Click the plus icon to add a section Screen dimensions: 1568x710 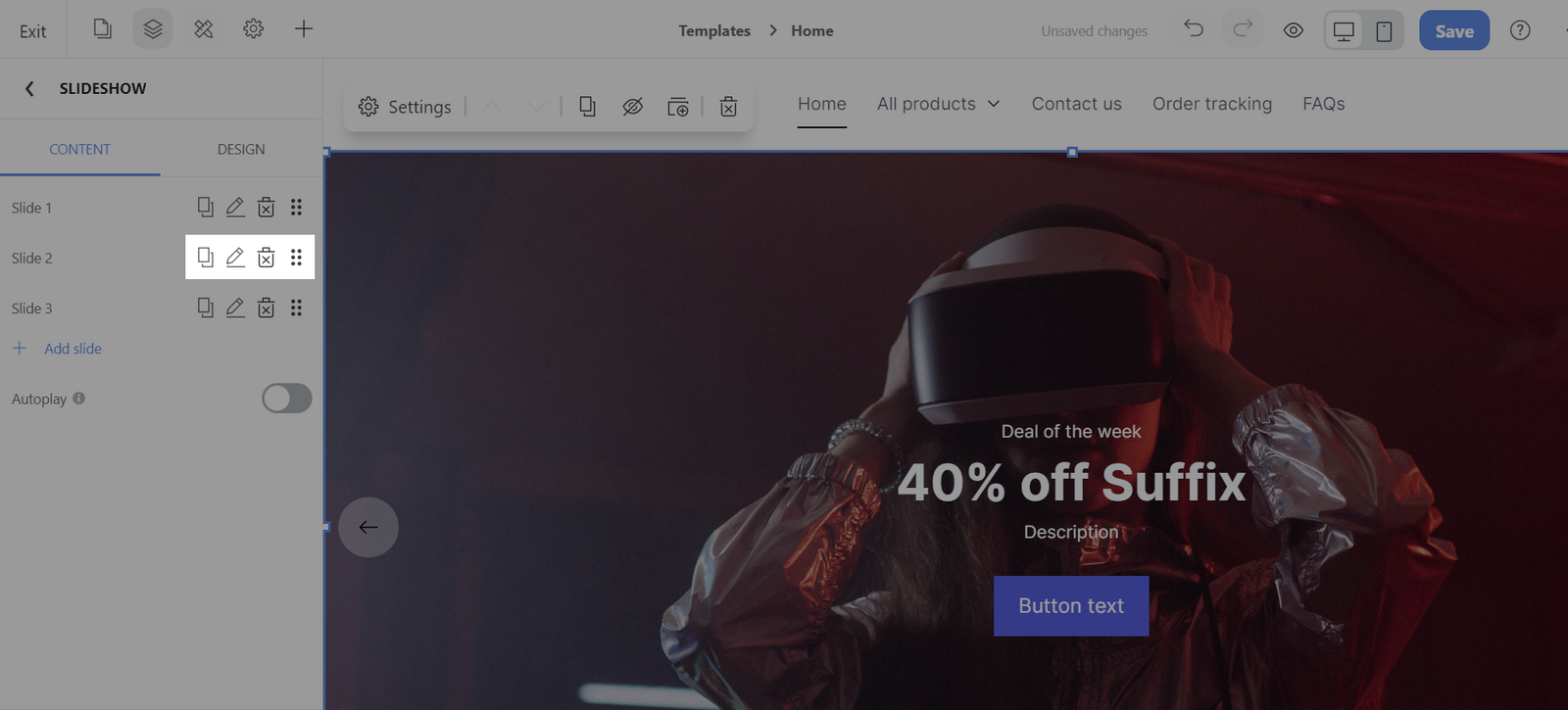304,29
